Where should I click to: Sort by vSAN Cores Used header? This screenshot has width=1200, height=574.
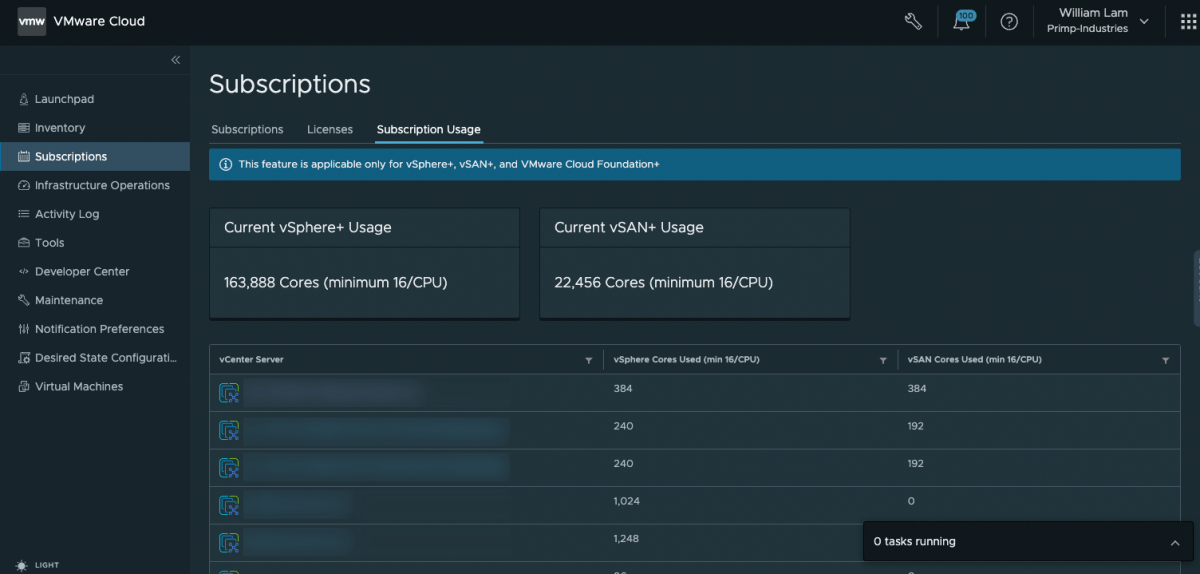point(974,360)
